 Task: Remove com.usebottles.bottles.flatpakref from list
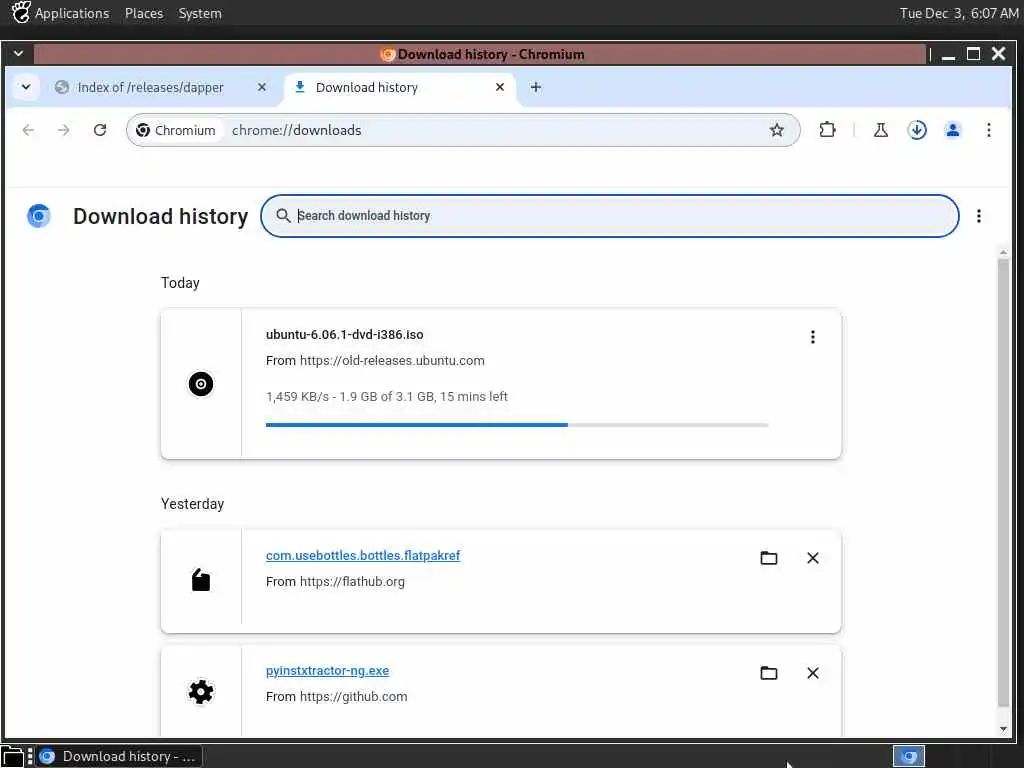[812, 558]
